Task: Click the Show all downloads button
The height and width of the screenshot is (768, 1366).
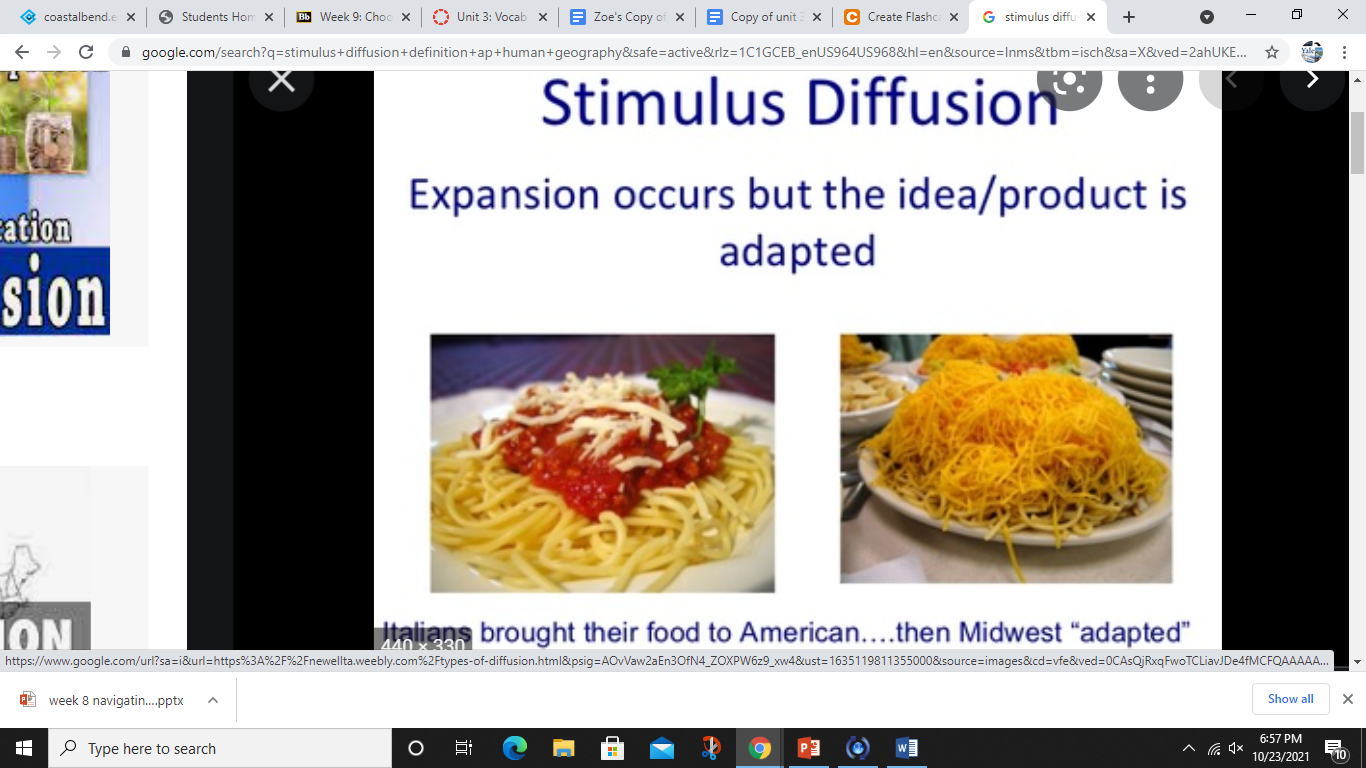Action: pyautogui.click(x=1290, y=699)
